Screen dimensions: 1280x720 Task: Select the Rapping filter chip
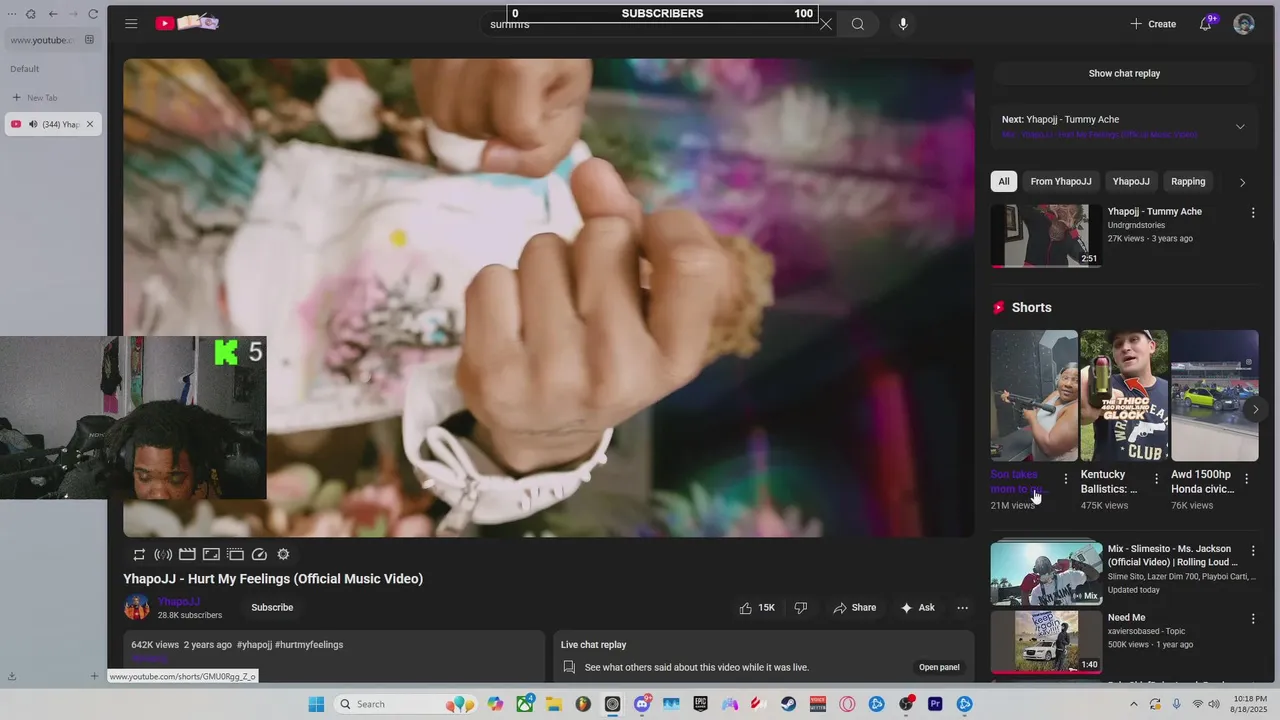[x=1188, y=181]
